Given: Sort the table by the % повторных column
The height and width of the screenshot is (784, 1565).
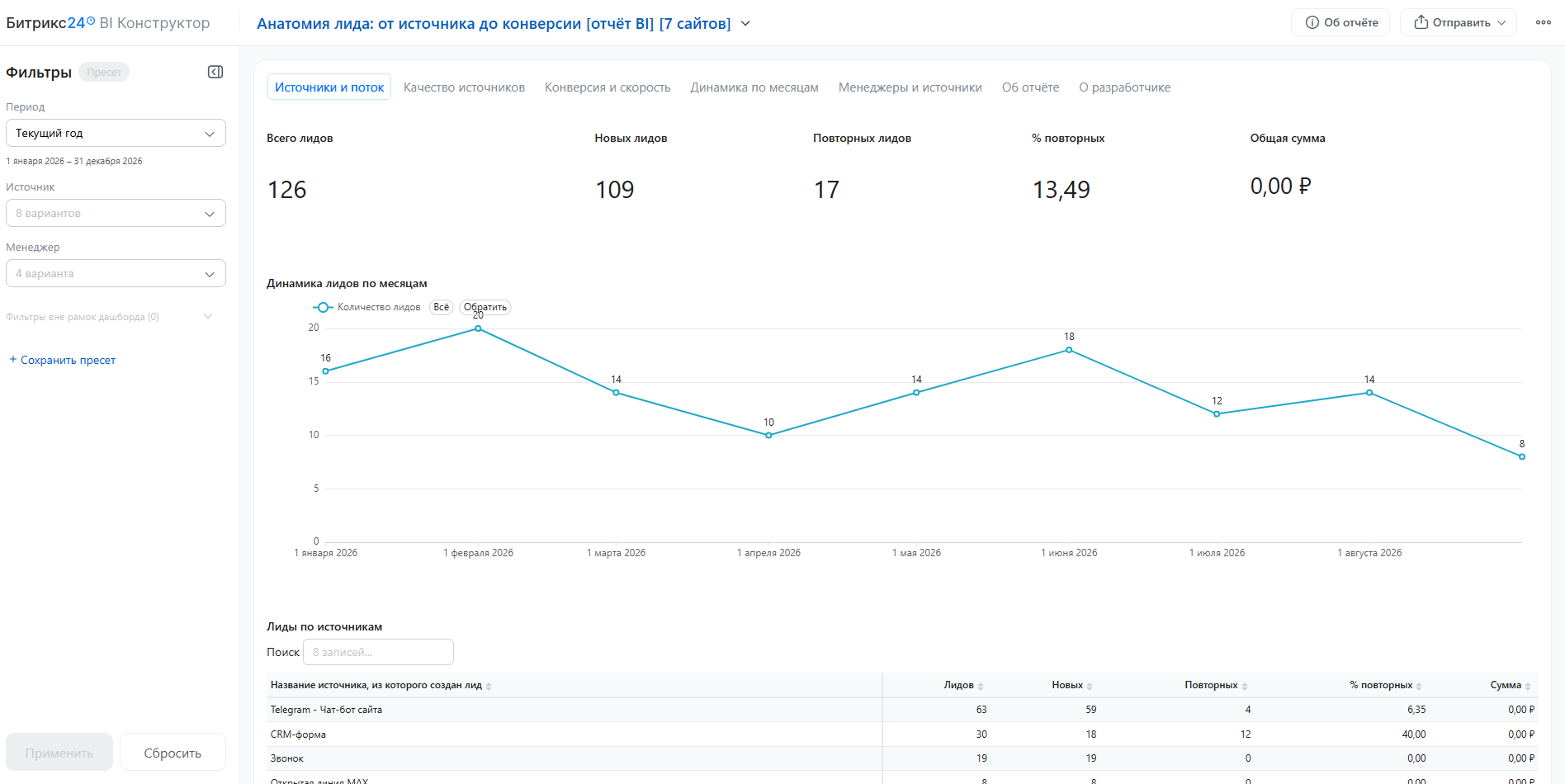Looking at the screenshot, I should (1385, 685).
